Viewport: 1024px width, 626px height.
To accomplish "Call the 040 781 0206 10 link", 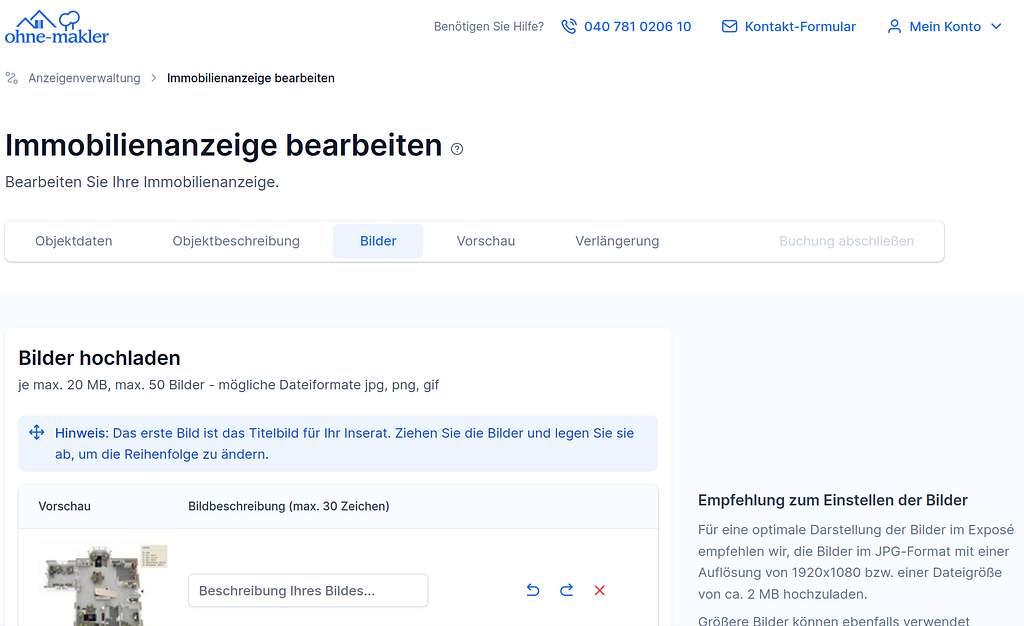I will [x=637, y=27].
